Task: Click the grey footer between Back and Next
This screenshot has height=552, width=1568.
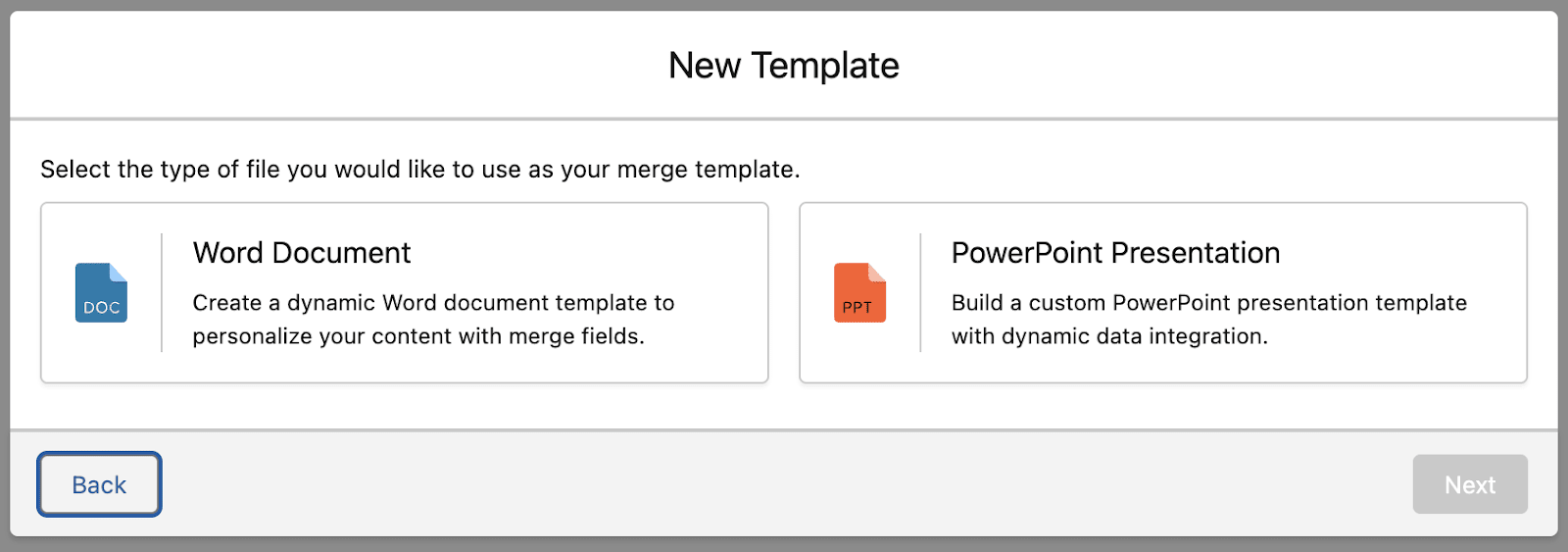Action: pyautogui.click(x=784, y=484)
